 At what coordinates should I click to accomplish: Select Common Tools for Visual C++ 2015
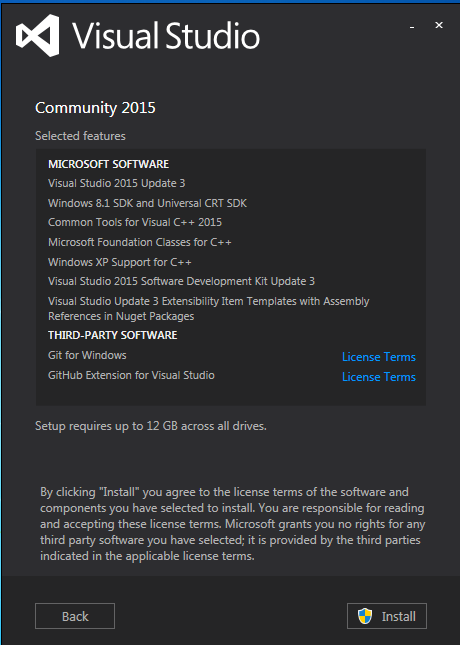[135, 222]
